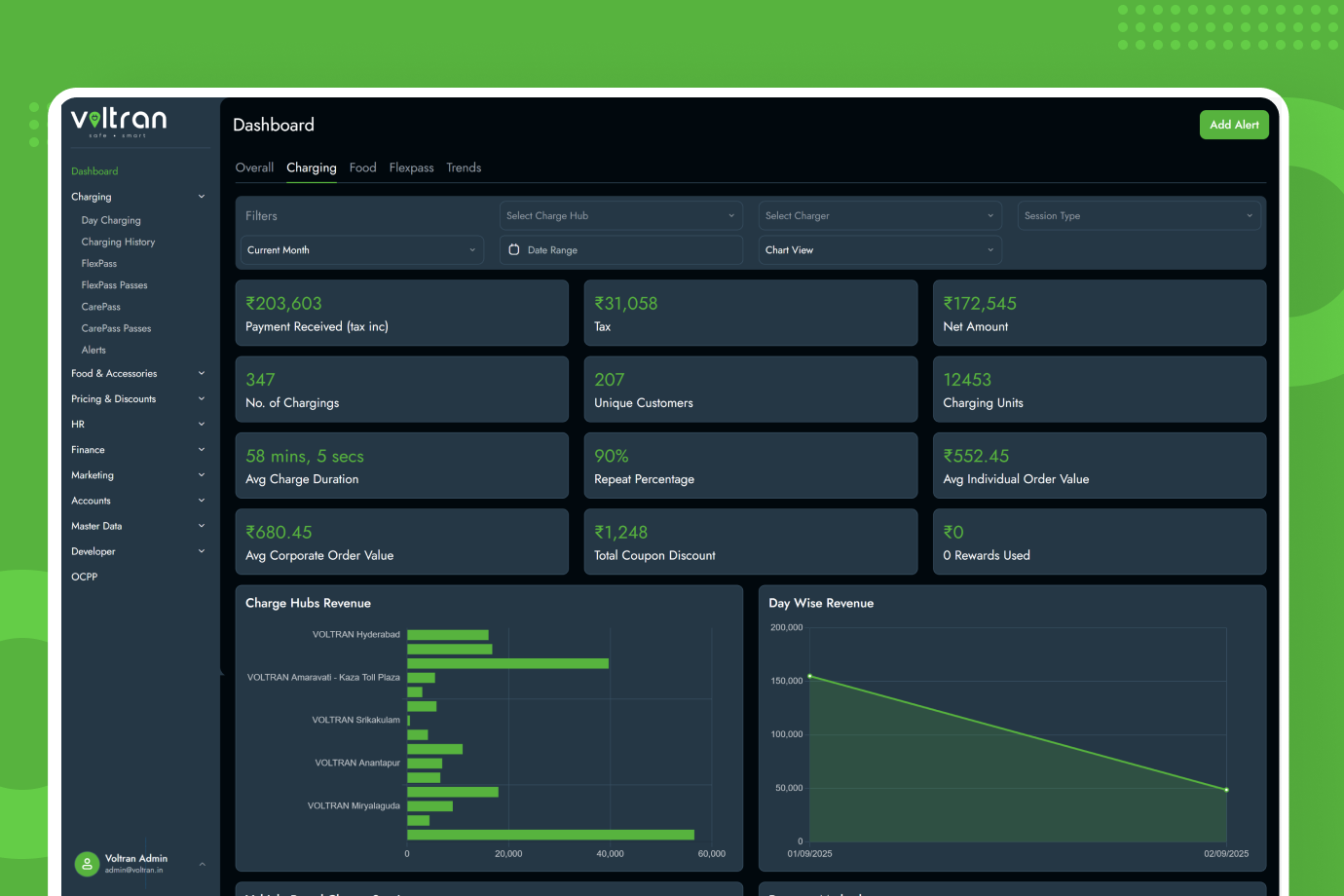Collapse the Charging sidebar section

click(202, 197)
